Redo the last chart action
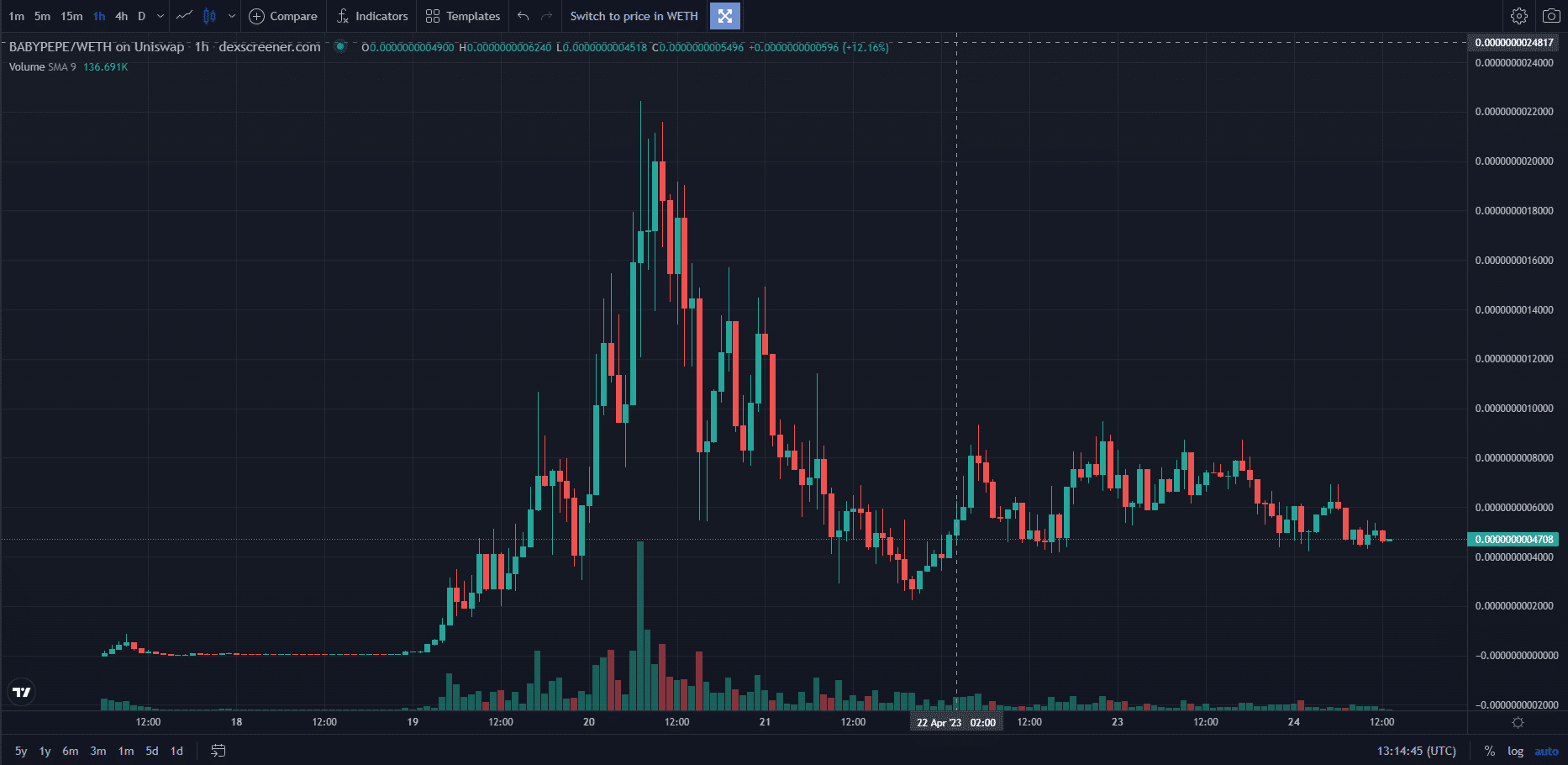Viewport: 1568px width, 765px height. point(546,16)
